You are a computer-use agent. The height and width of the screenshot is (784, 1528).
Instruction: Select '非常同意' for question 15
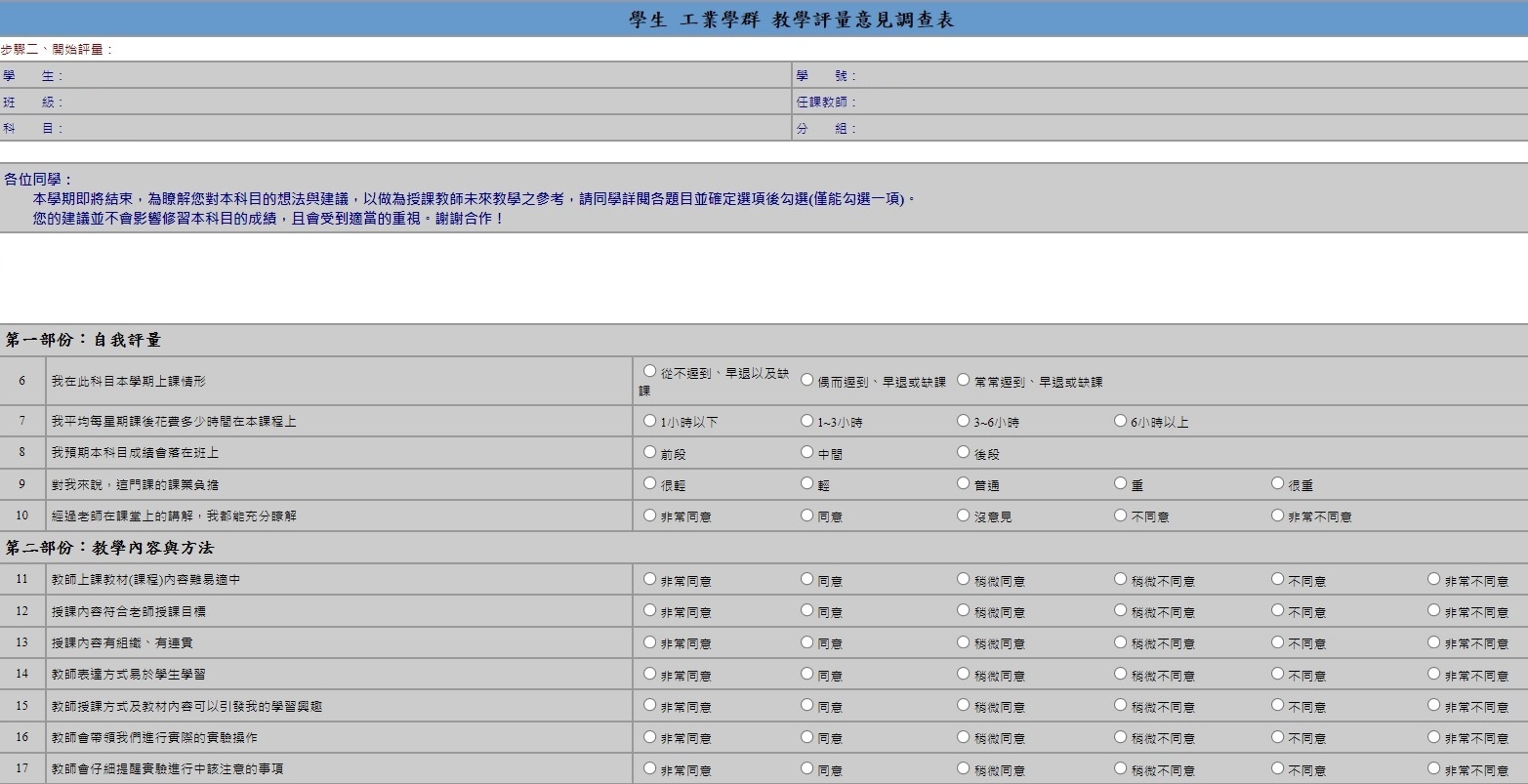pyautogui.click(x=650, y=705)
